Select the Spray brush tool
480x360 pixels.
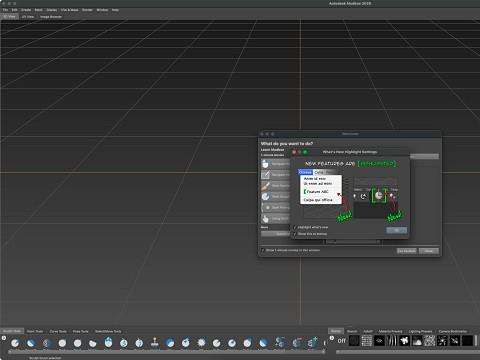pos(124,343)
